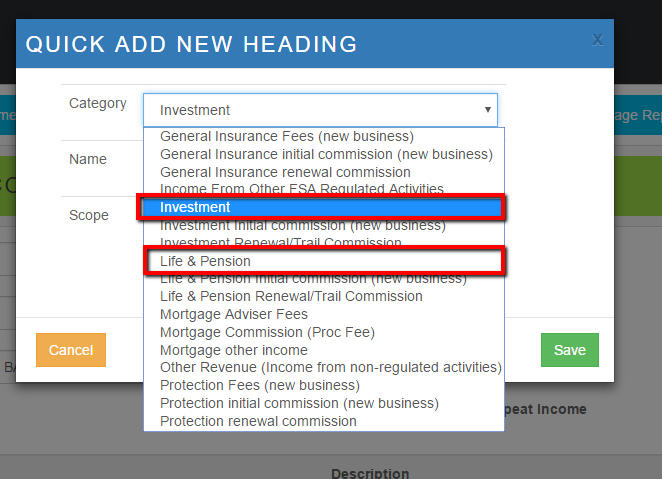Select Income From Other FSA Regulated Activities
This screenshot has height=479, width=662.
click(x=302, y=189)
